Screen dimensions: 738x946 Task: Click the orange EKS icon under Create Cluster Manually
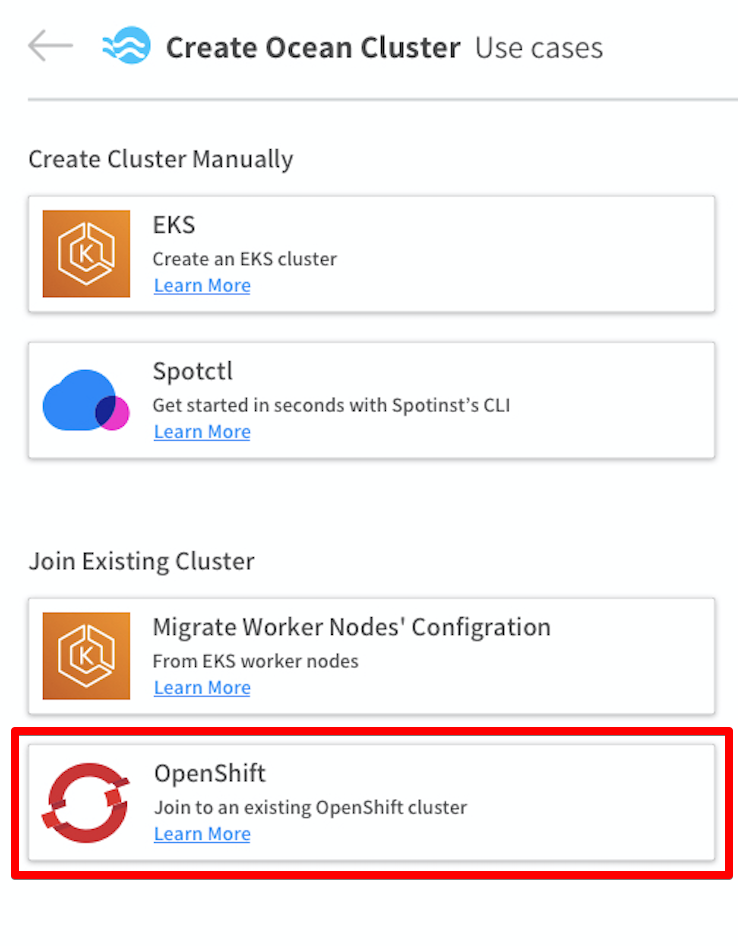(x=86, y=254)
